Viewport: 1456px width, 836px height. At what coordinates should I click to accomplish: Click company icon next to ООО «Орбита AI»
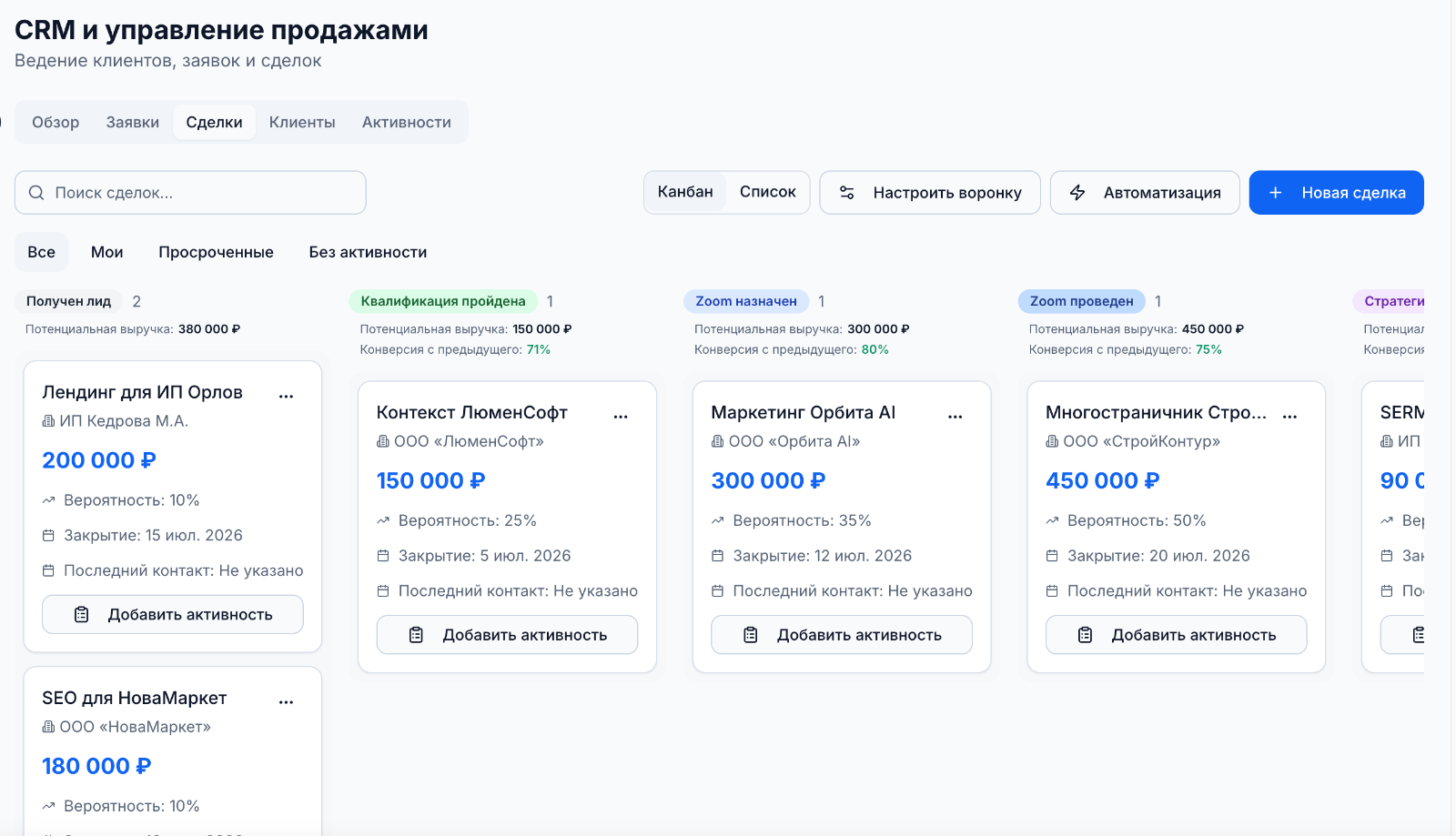(x=718, y=441)
